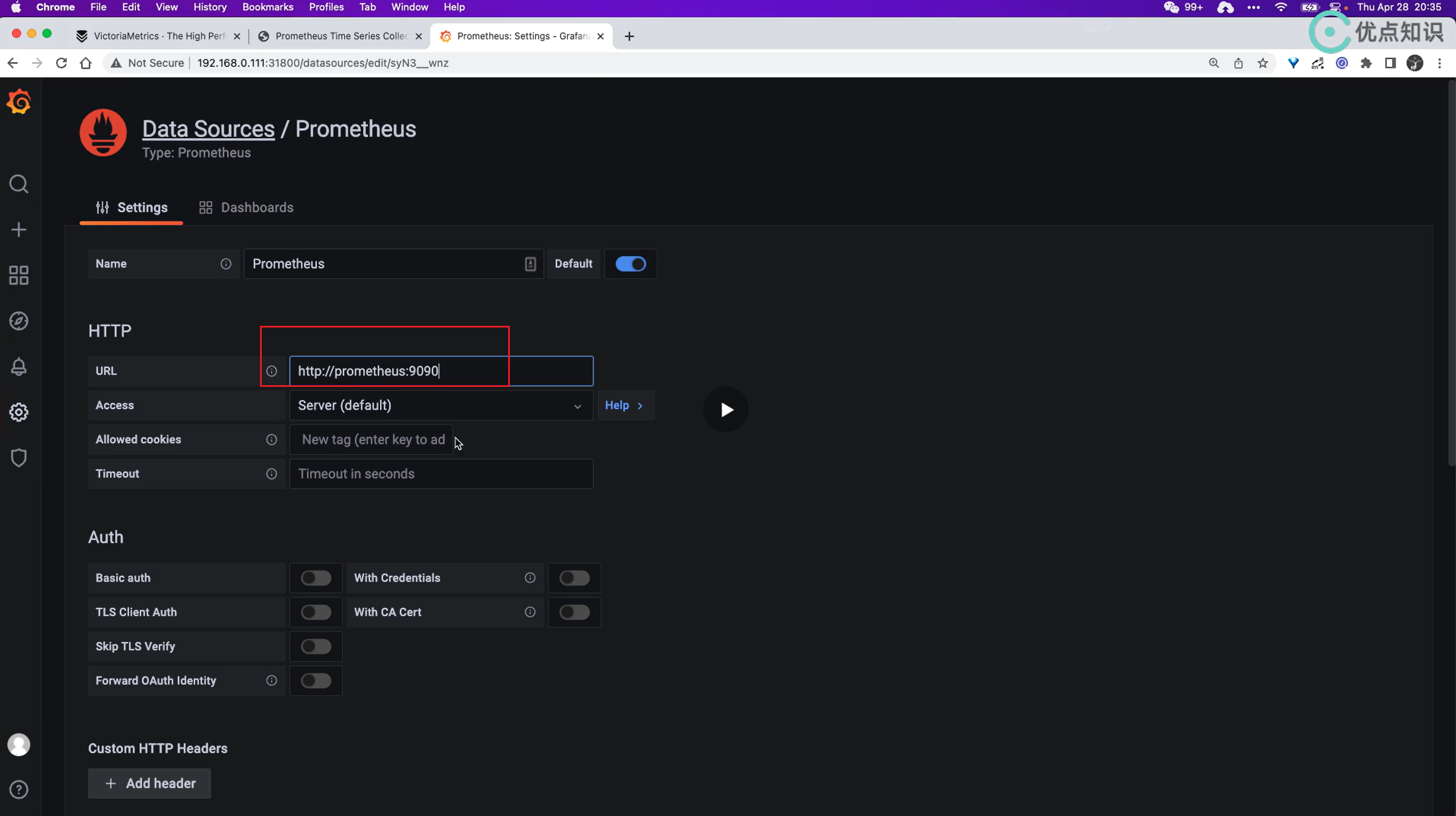Open the Help question mark icon in sidebar

[19, 790]
